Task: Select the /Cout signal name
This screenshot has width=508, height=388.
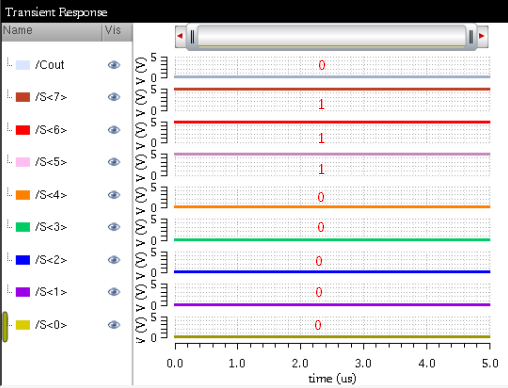Action: click(x=50, y=65)
